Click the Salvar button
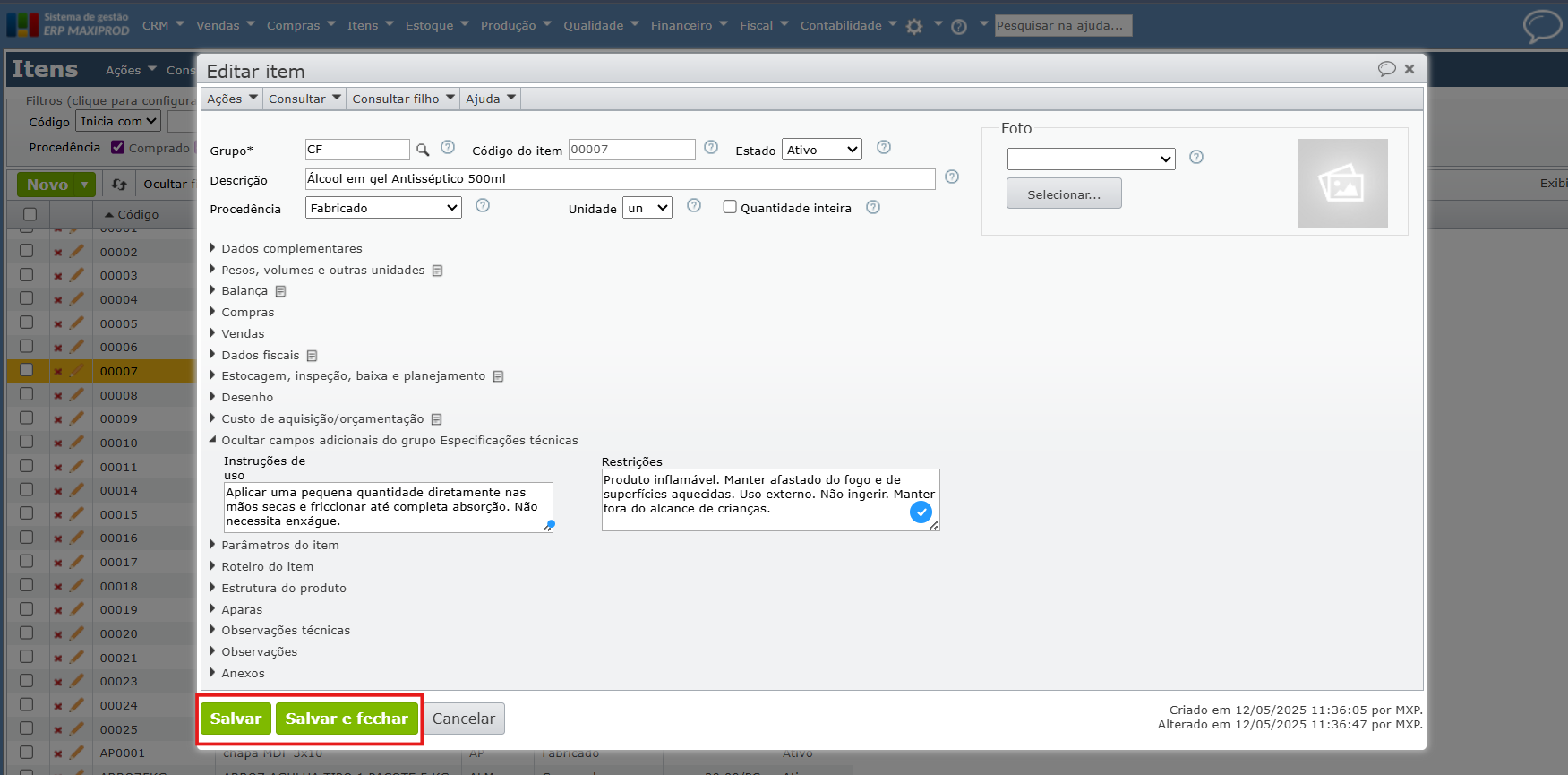This screenshot has height=775, width=1568. click(x=236, y=719)
